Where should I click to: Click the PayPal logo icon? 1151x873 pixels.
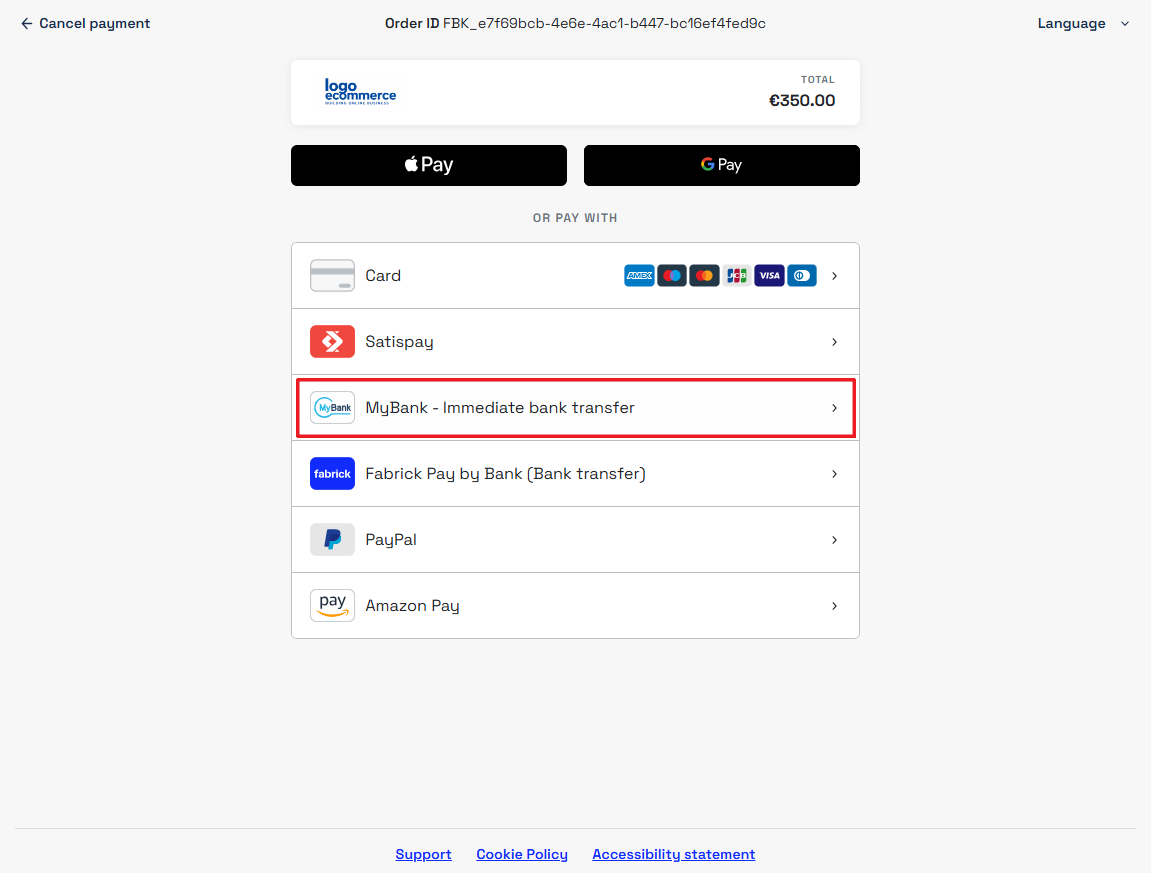pyautogui.click(x=333, y=540)
